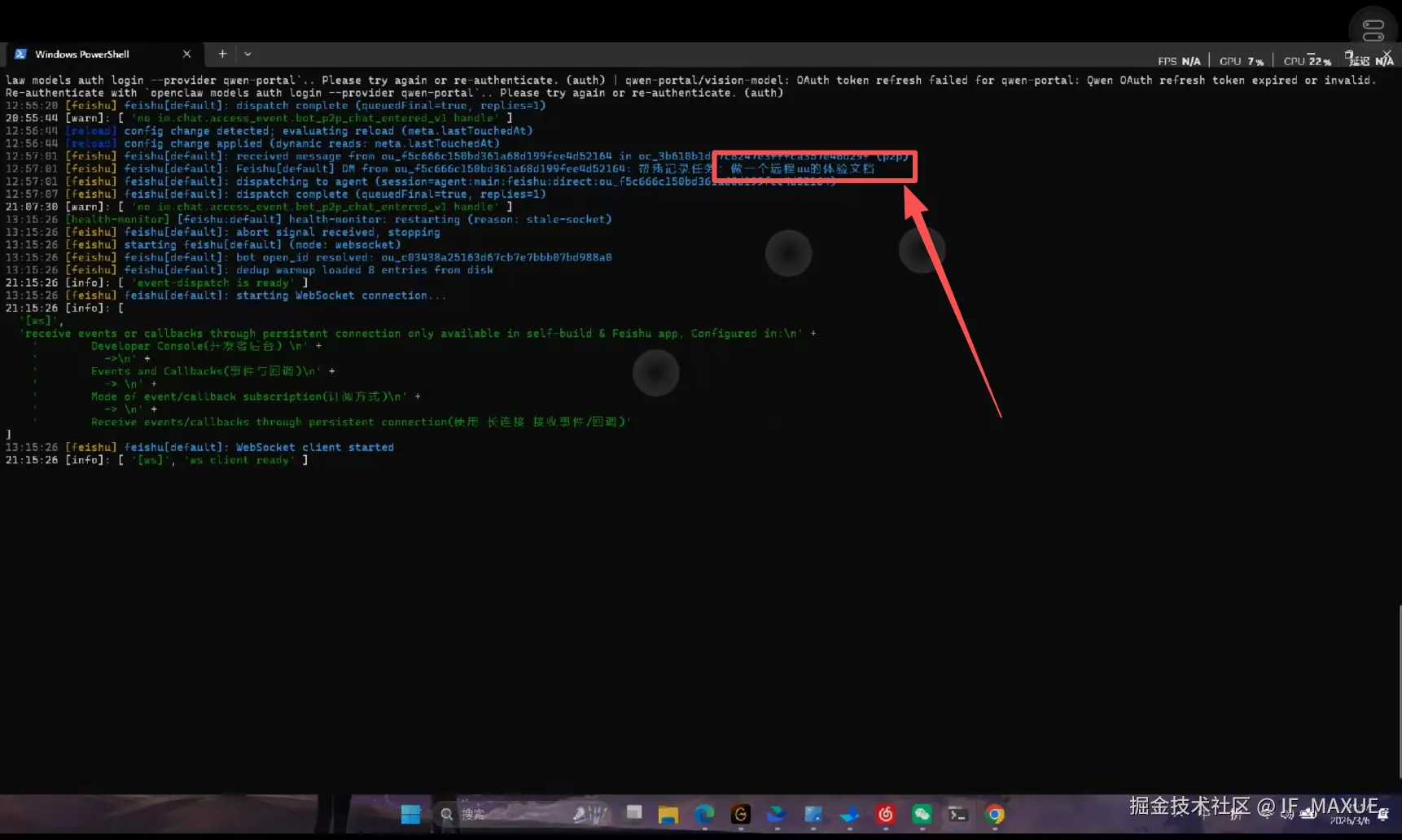Launch Microsoft Edge from the taskbar
This screenshot has height=840, width=1402.
coord(704,814)
